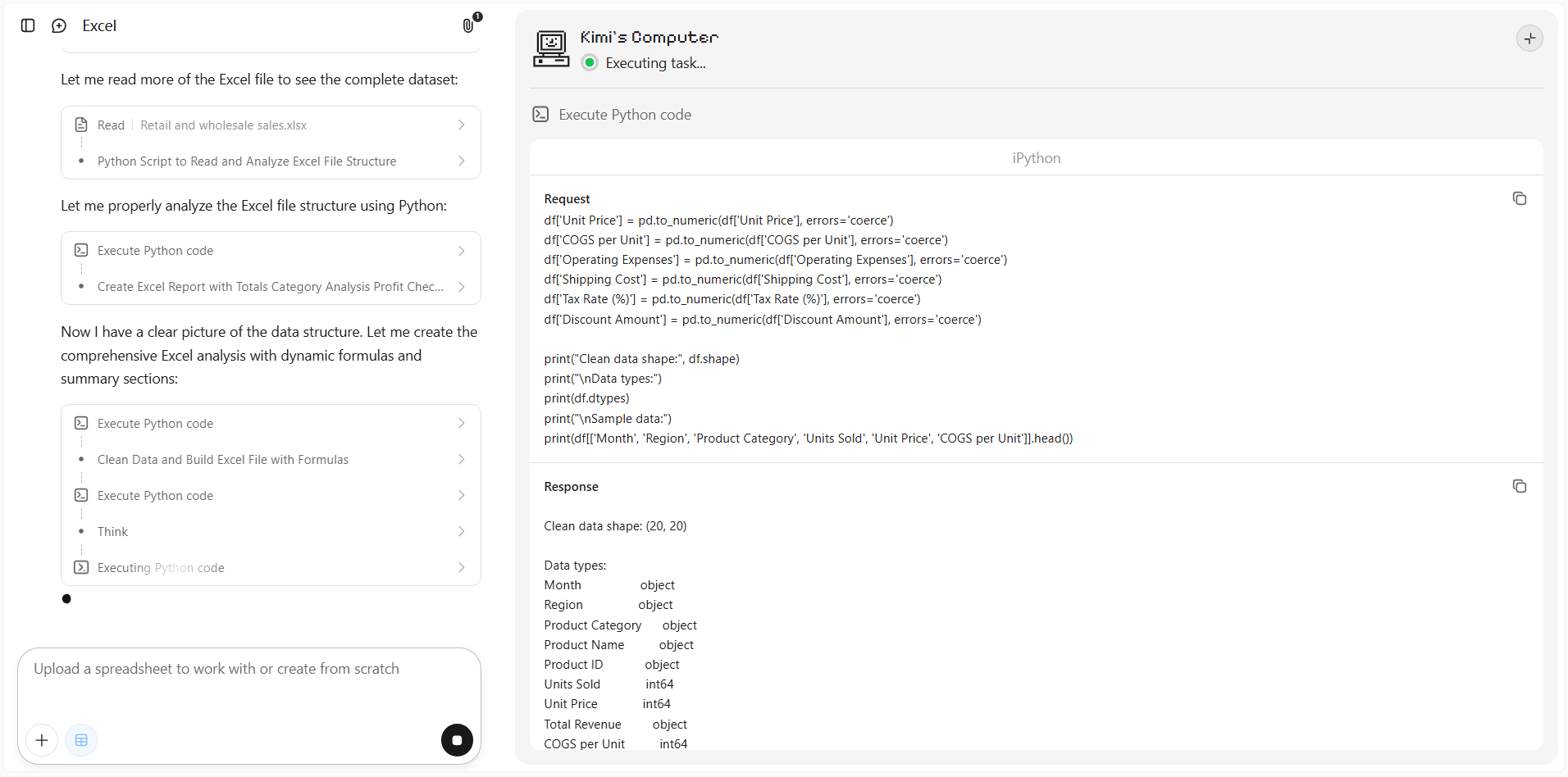Open the attachments paperclip icon
Viewport: 1568px width, 777px height.
pos(468,25)
